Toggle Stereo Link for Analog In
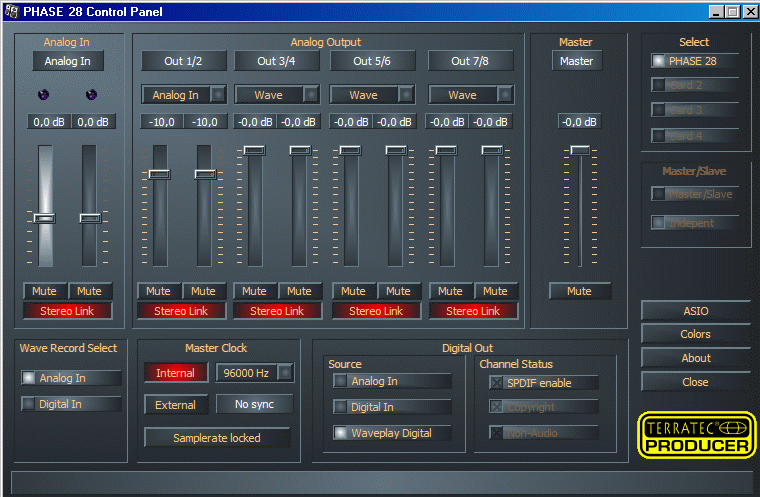Viewport: 760px width, 497px height. [x=68, y=311]
